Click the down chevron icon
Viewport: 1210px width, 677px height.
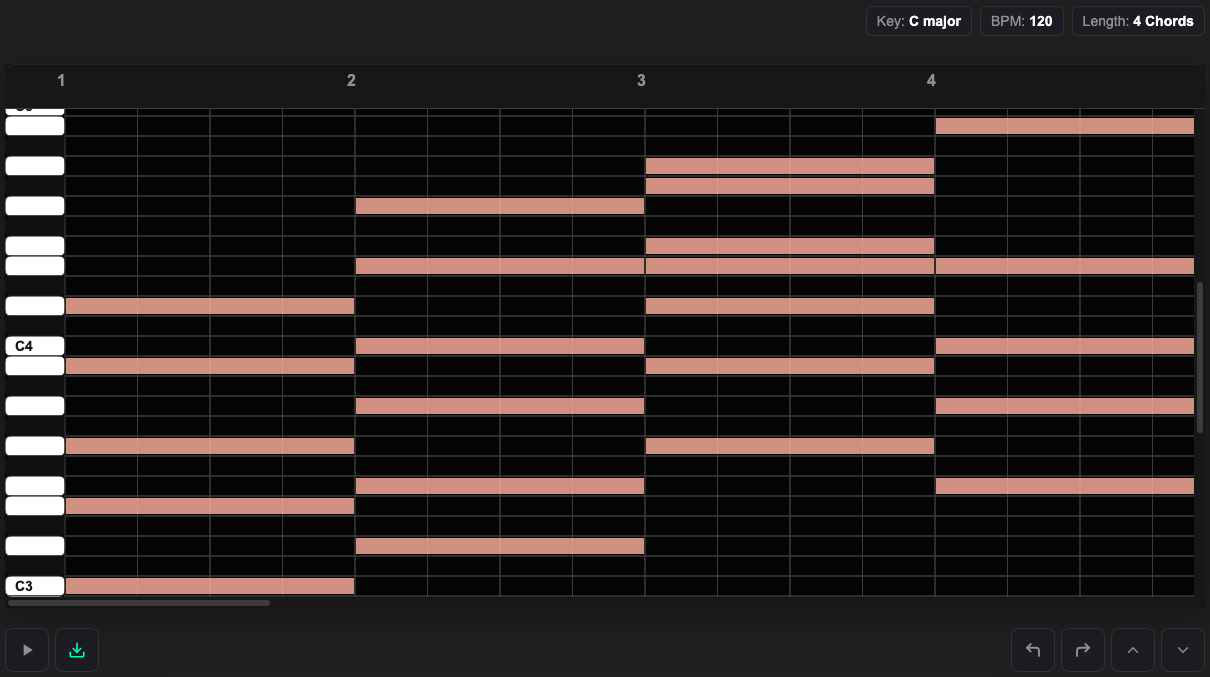coord(1183,650)
